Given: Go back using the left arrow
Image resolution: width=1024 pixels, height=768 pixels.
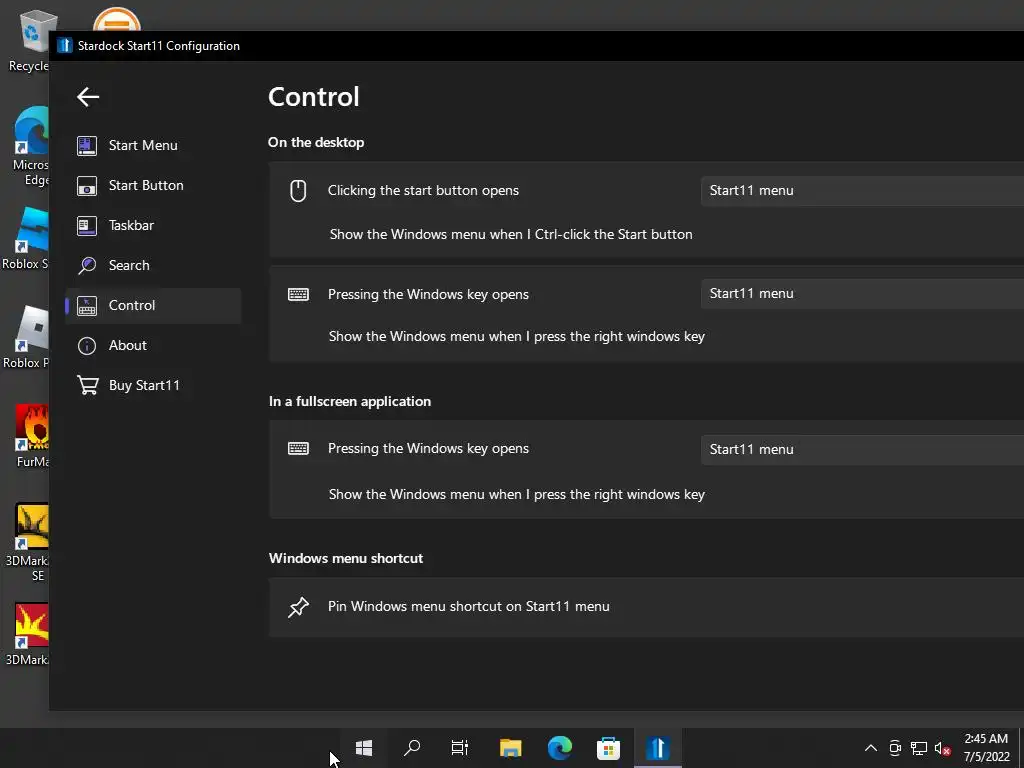Looking at the screenshot, I should tap(88, 97).
